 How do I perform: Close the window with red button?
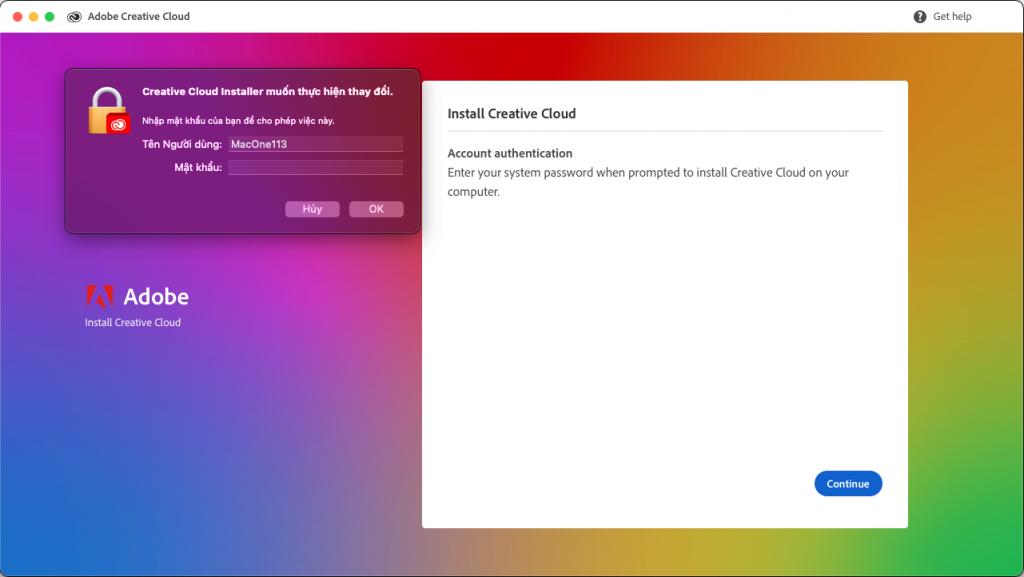coord(18,16)
